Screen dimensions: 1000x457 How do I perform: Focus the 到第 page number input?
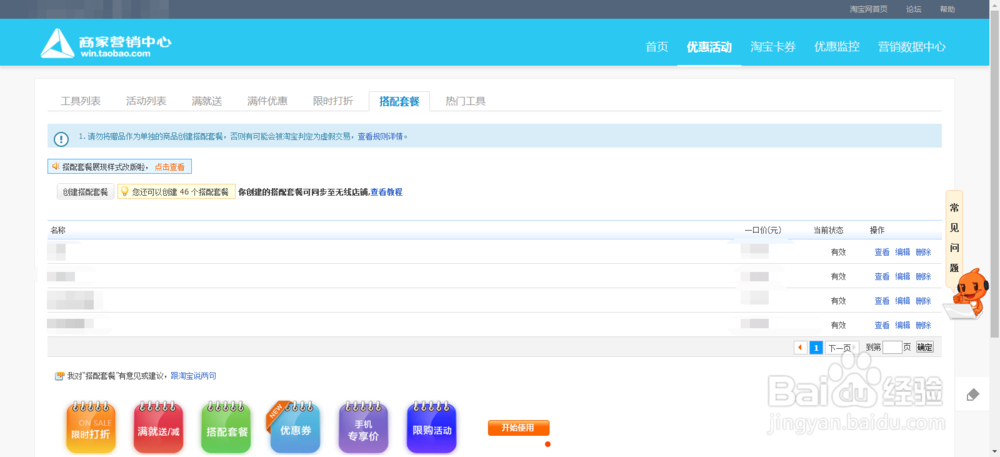pos(892,347)
